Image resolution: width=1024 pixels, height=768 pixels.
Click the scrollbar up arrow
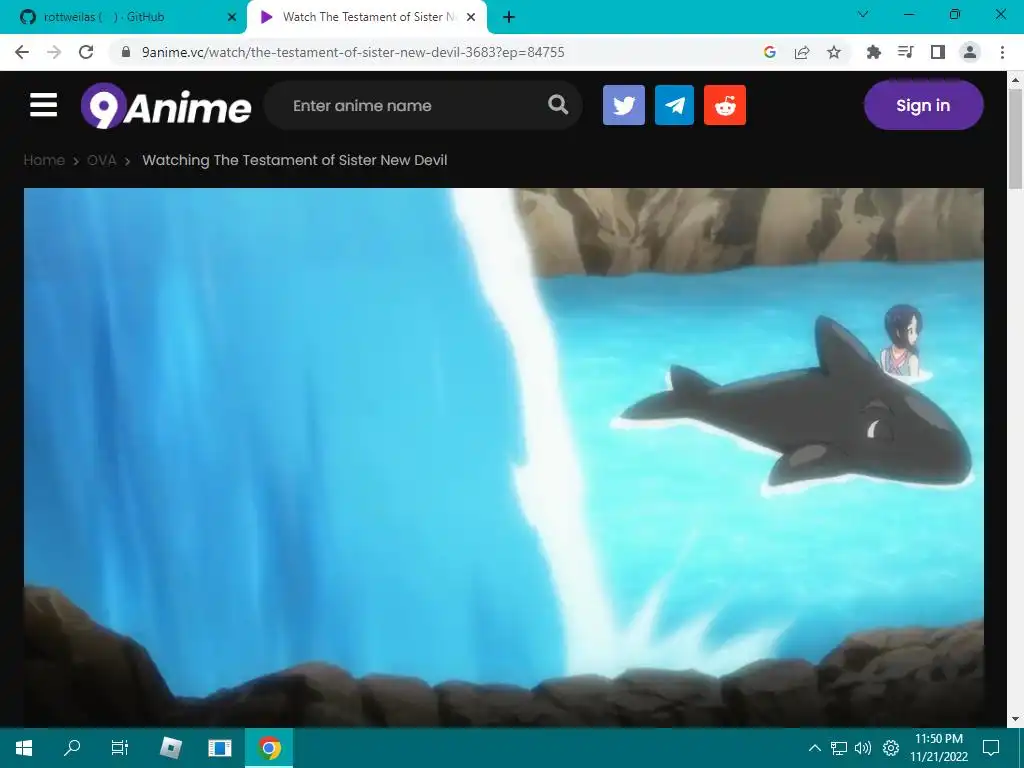pos(1015,80)
